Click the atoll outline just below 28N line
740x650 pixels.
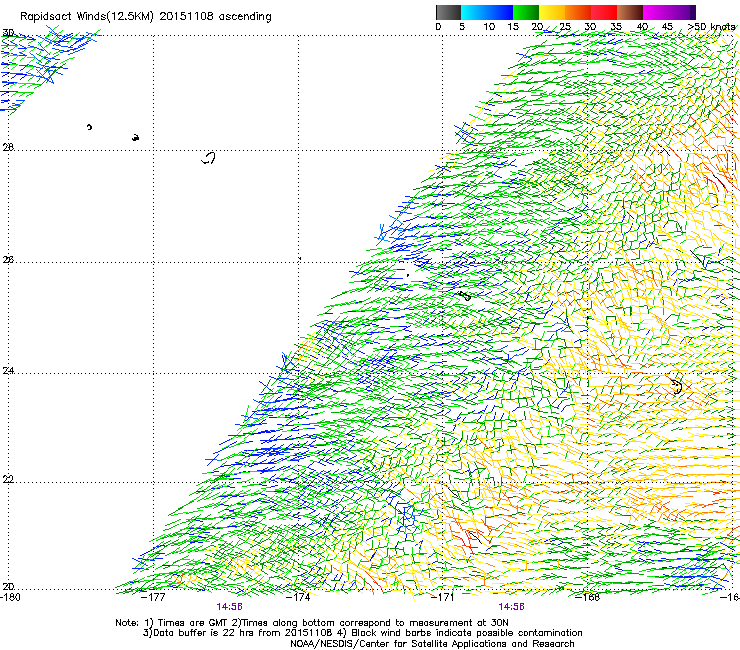tap(209, 158)
